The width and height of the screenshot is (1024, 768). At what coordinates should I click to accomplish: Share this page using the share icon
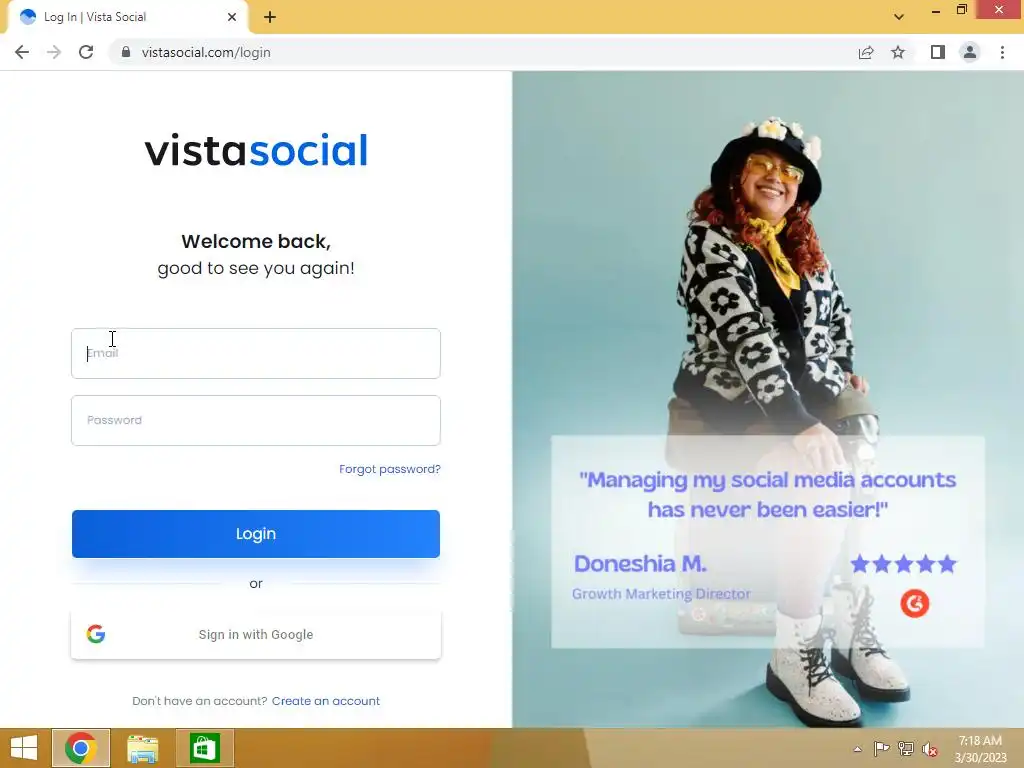(x=866, y=52)
